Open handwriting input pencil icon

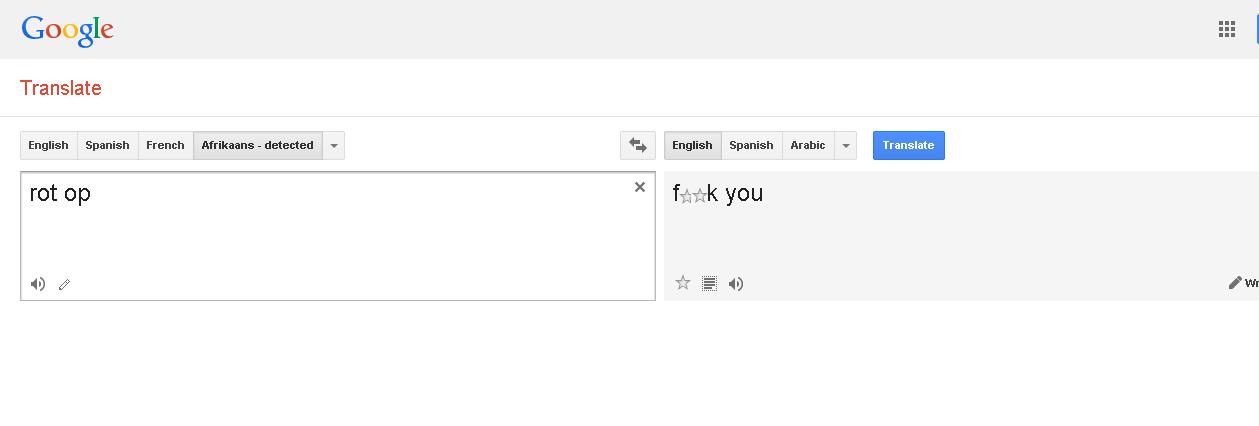pos(64,284)
